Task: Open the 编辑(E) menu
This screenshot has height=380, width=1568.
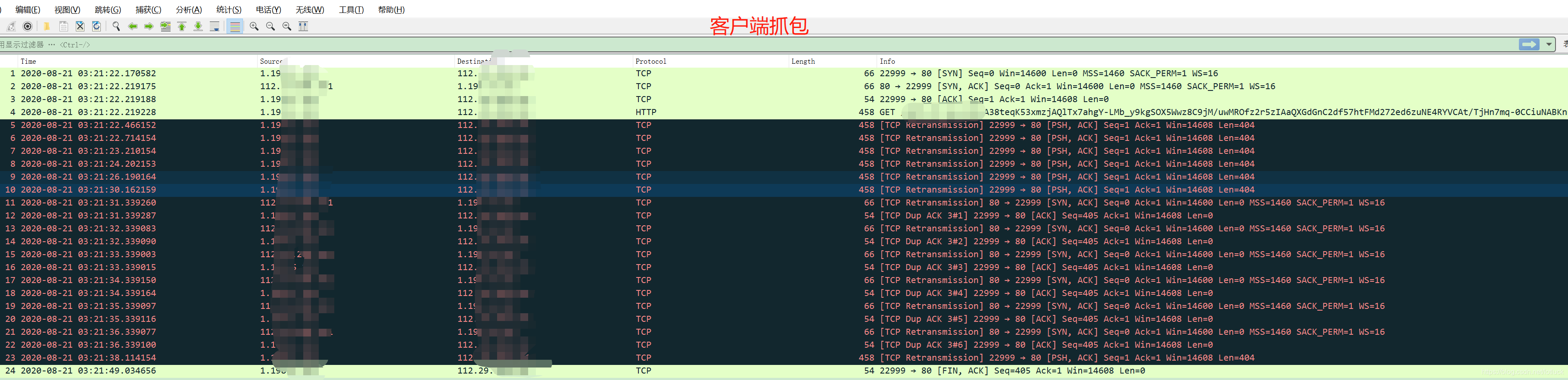Action: pyautogui.click(x=28, y=10)
